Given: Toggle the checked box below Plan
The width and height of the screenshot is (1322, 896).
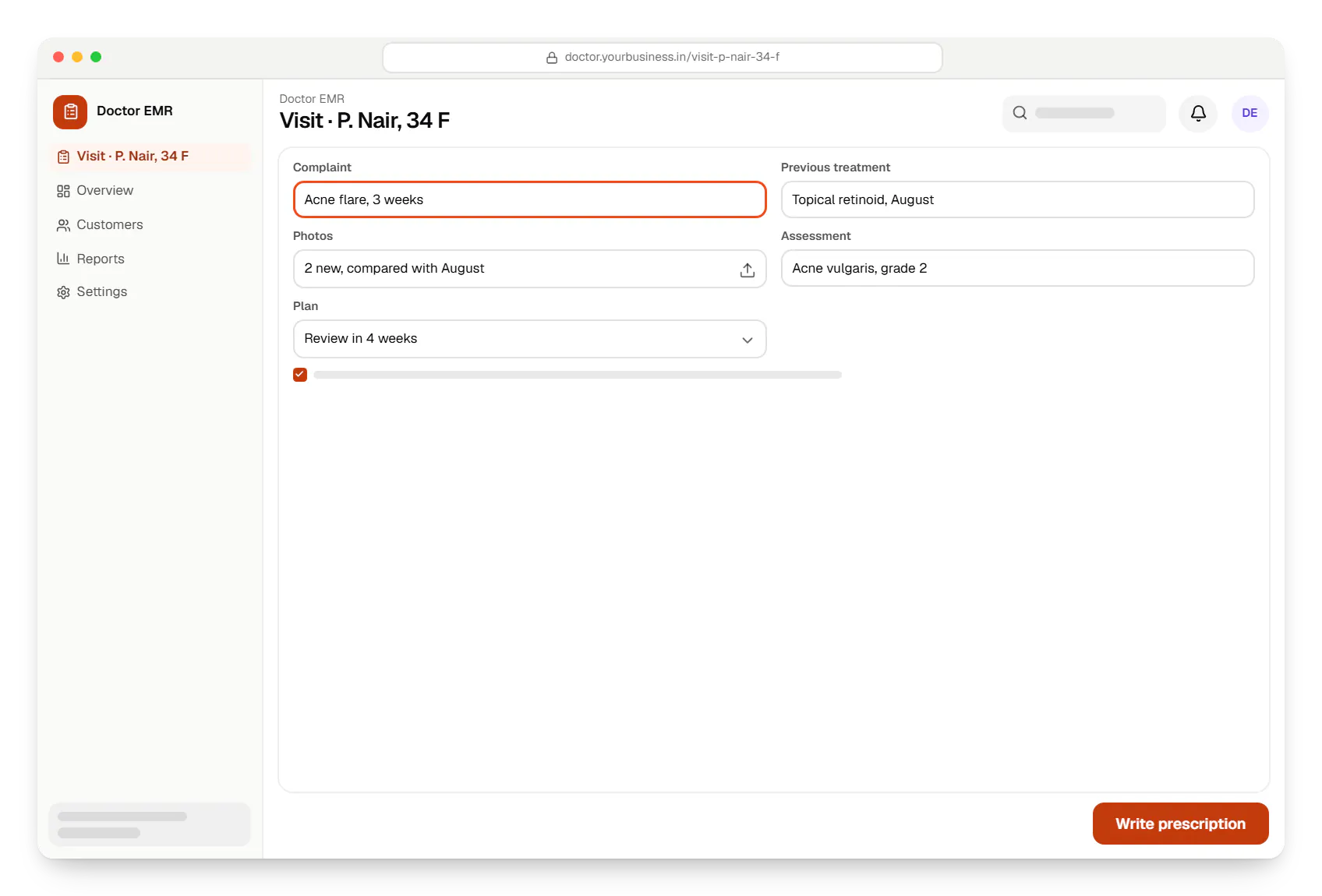Looking at the screenshot, I should [x=300, y=375].
